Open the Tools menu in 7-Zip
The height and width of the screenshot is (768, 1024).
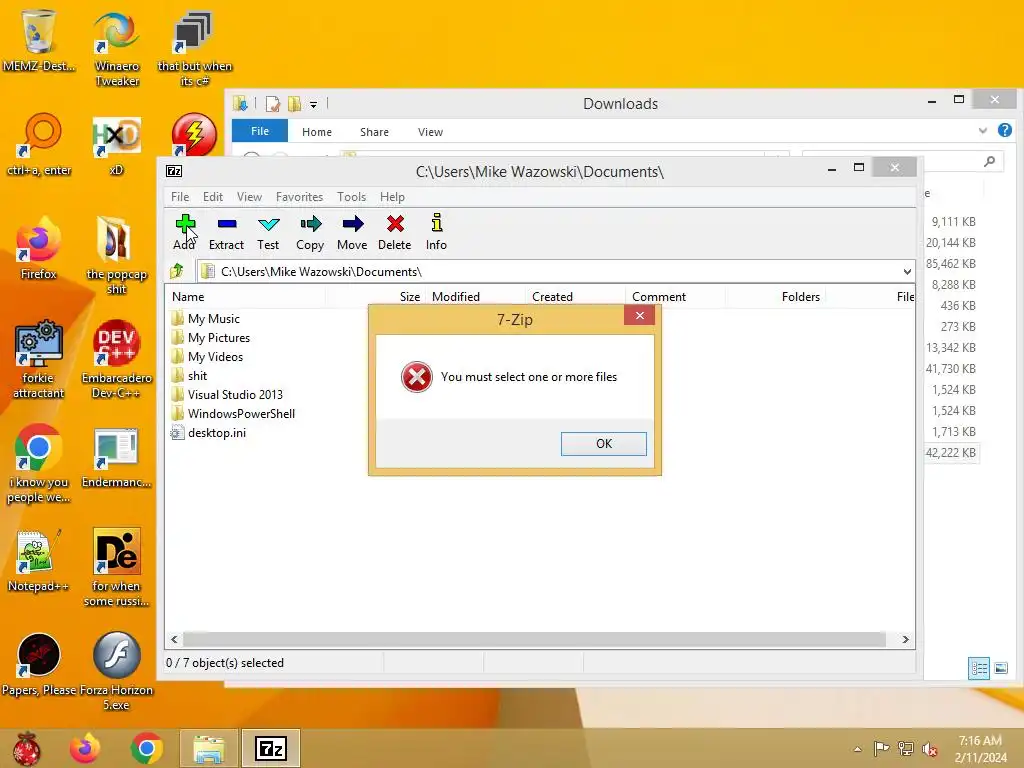point(351,197)
